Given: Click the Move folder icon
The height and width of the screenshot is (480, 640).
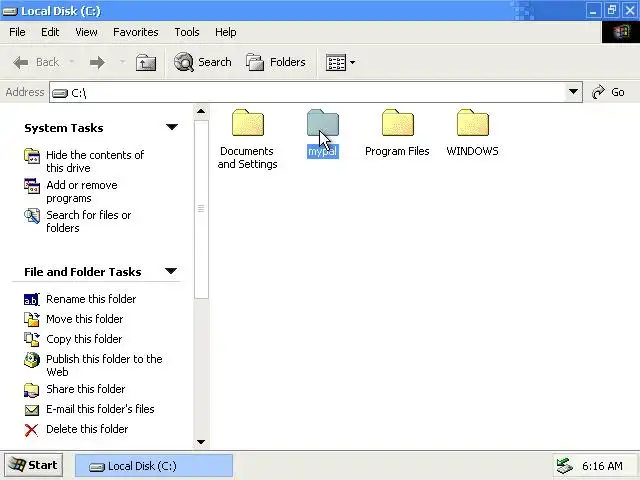Looking at the screenshot, I should [32, 319].
